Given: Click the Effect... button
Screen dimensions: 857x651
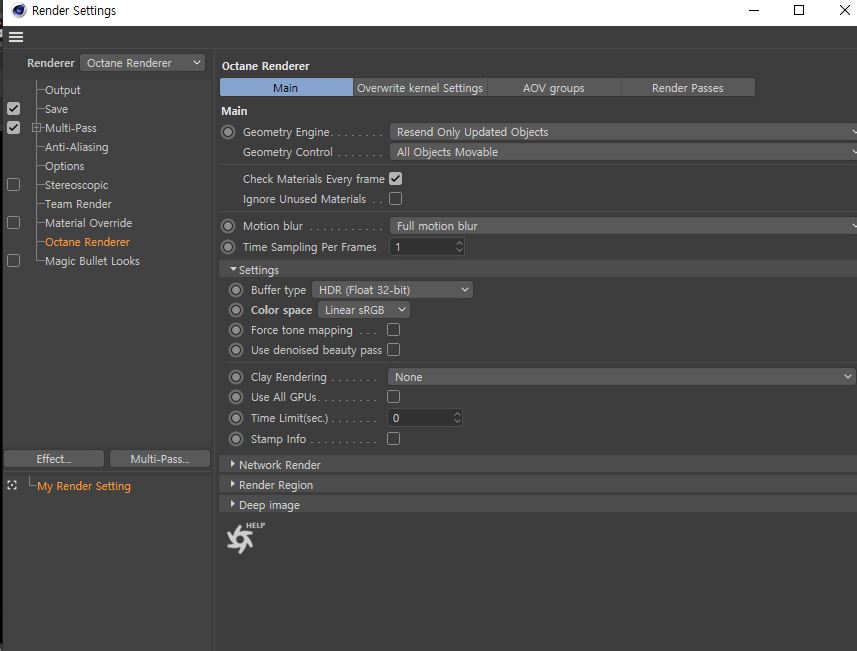Looking at the screenshot, I should click(54, 459).
